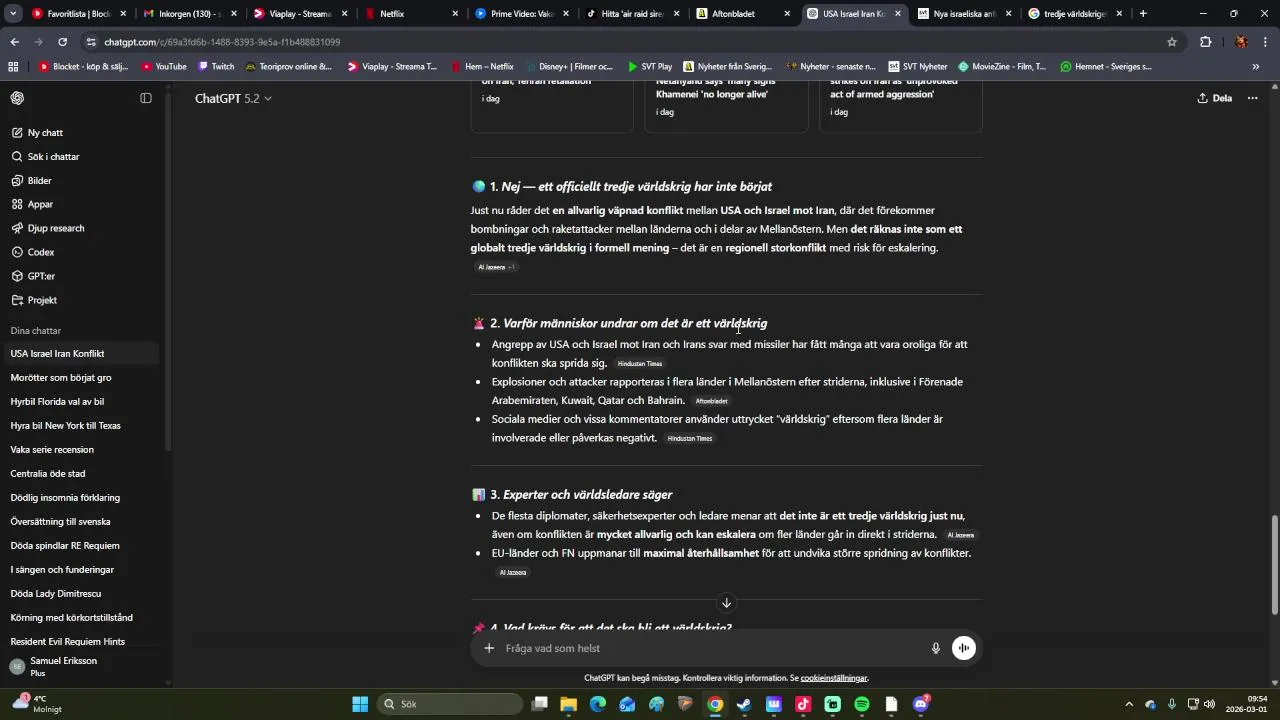Screen dimensions: 1280x720
Task: Open the cookieinställningar link
Action: click(834, 678)
